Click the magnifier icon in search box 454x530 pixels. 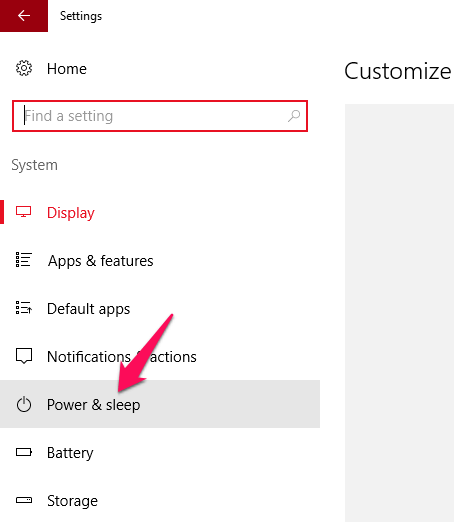point(294,116)
